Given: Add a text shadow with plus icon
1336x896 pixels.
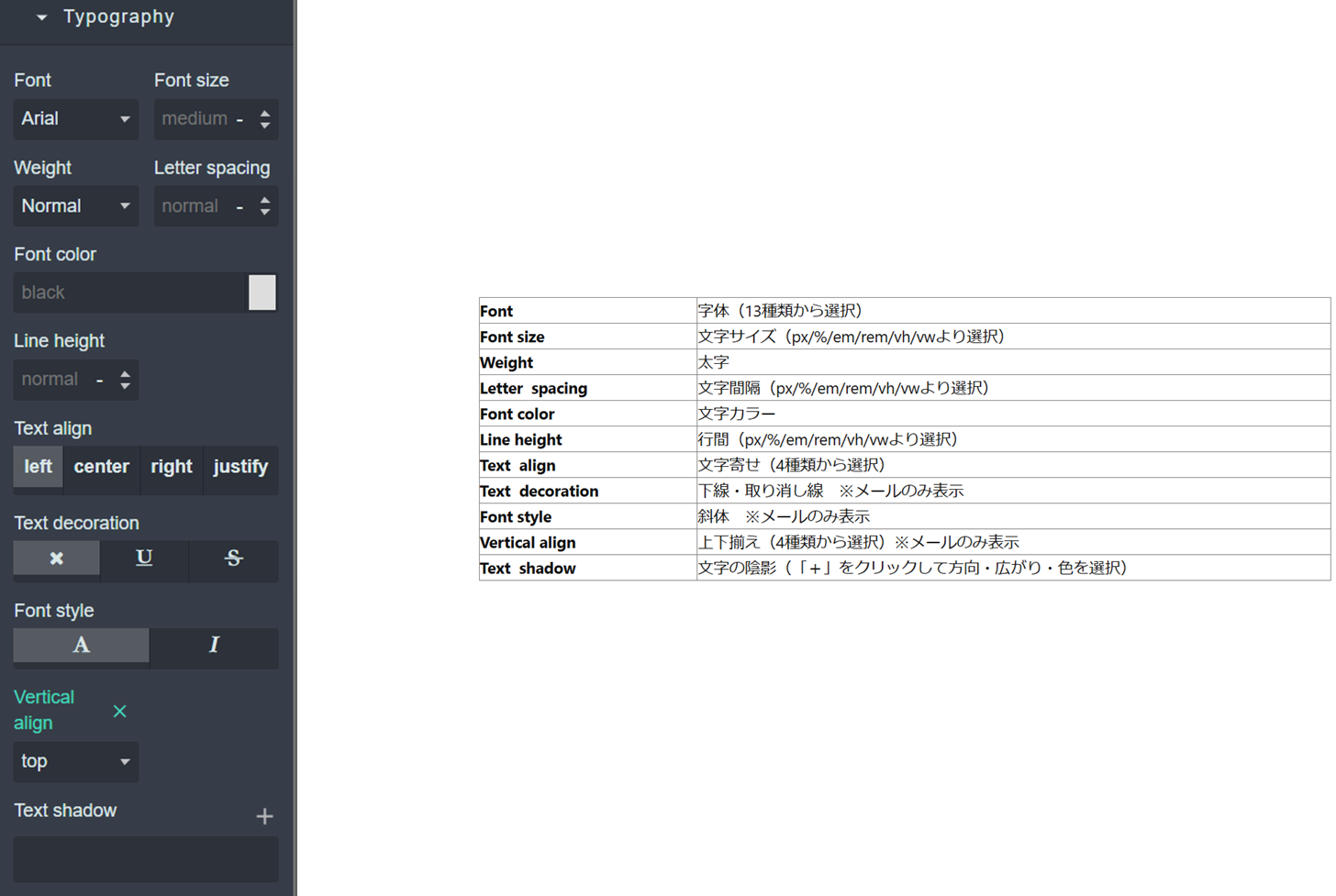Looking at the screenshot, I should click(264, 816).
